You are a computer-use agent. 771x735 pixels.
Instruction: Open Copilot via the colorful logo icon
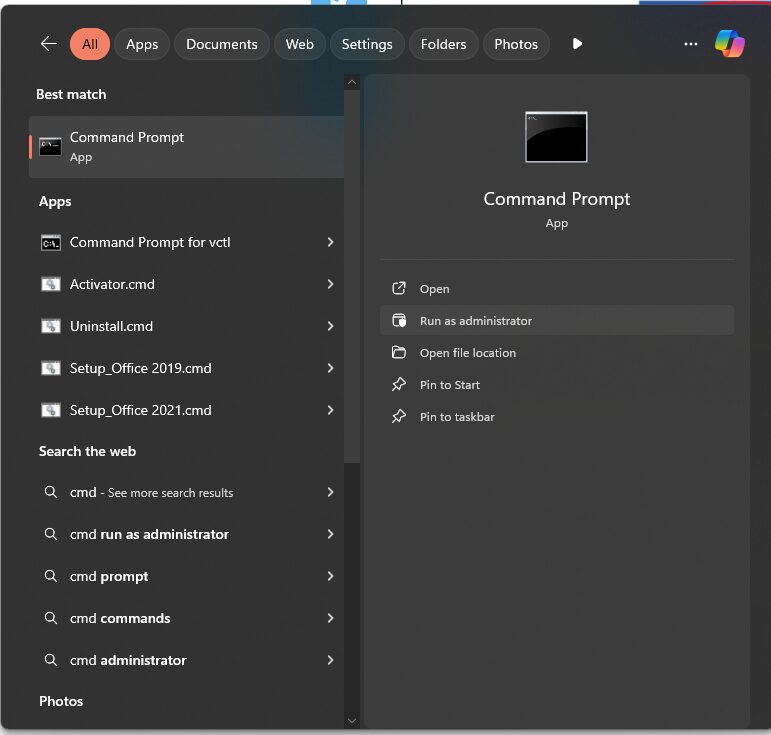pyautogui.click(x=730, y=44)
